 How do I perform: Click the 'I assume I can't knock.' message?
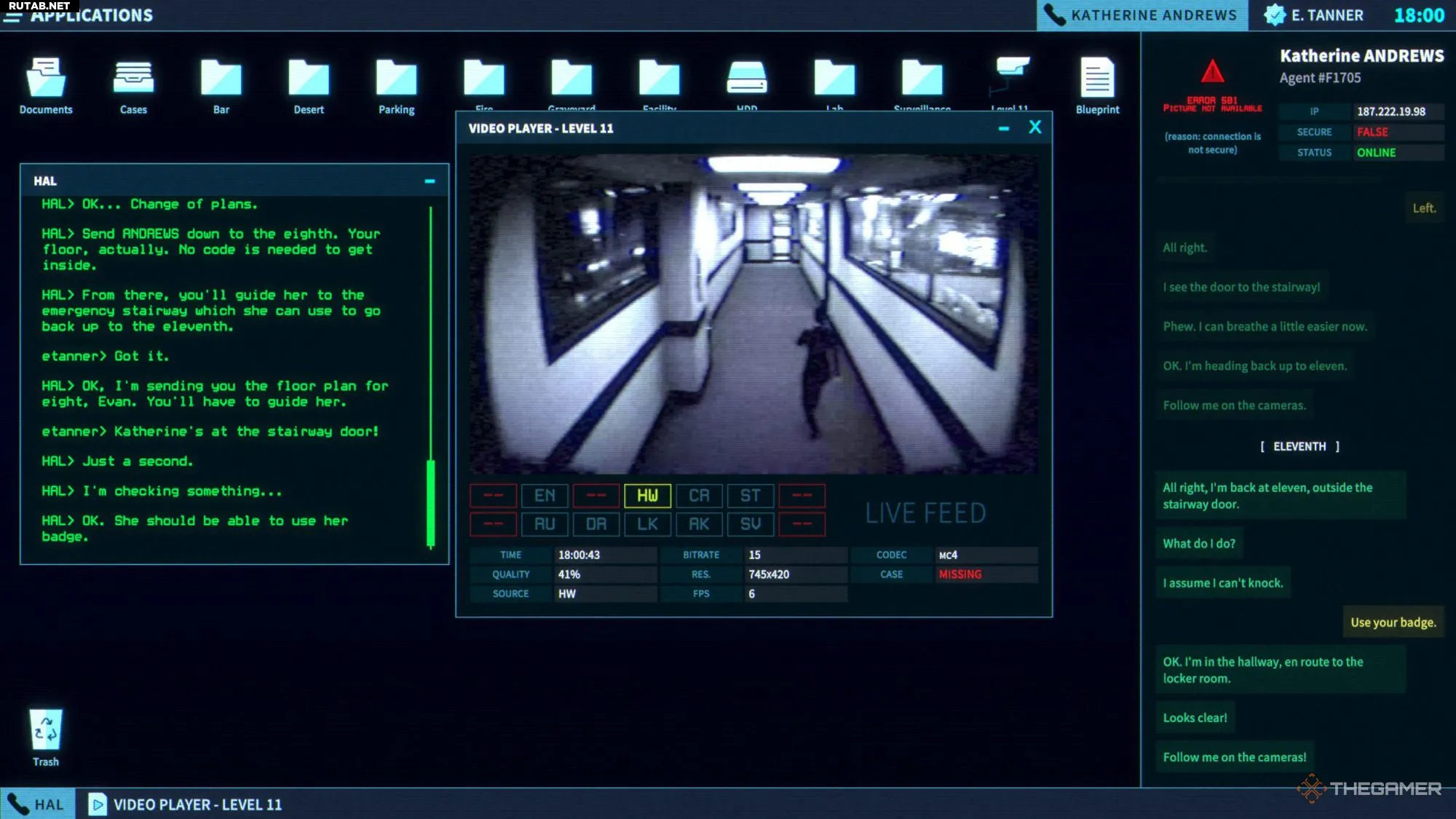[x=1223, y=583]
